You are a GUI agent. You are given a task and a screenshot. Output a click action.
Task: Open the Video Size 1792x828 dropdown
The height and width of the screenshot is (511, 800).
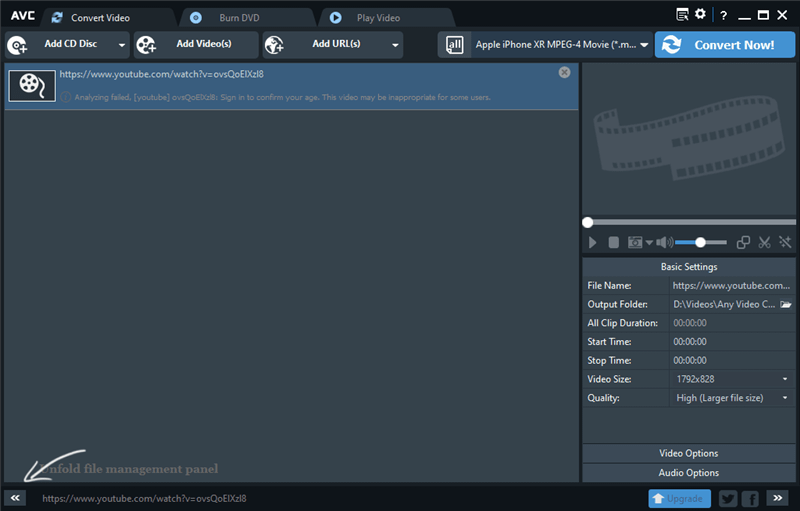[x=732, y=379]
